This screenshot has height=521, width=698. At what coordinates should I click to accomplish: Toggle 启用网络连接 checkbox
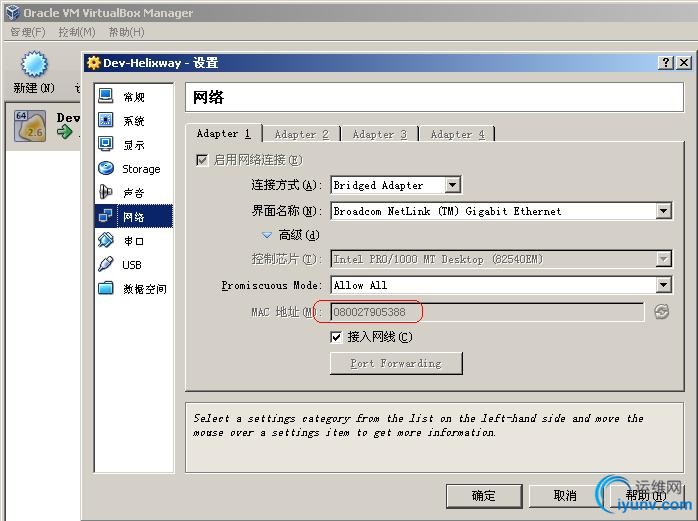pyautogui.click(x=202, y=160)
